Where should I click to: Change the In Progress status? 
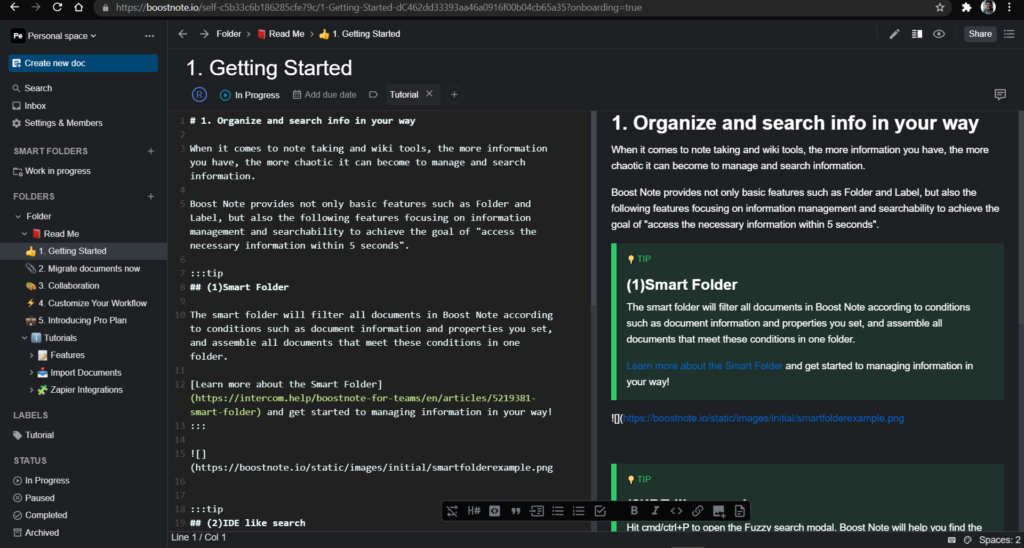[249, 95]
